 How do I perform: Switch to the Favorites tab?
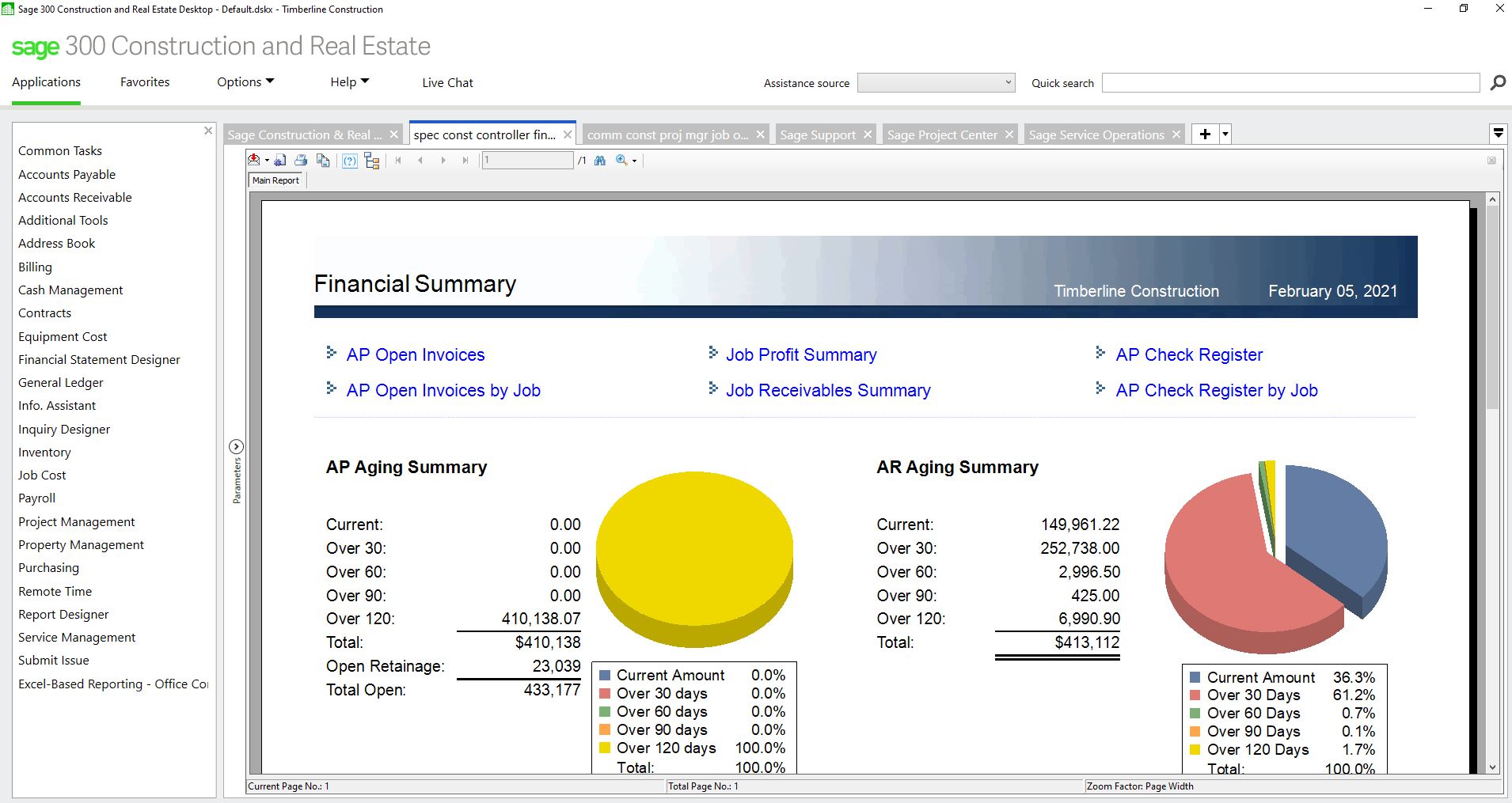[x=145, y=82]
